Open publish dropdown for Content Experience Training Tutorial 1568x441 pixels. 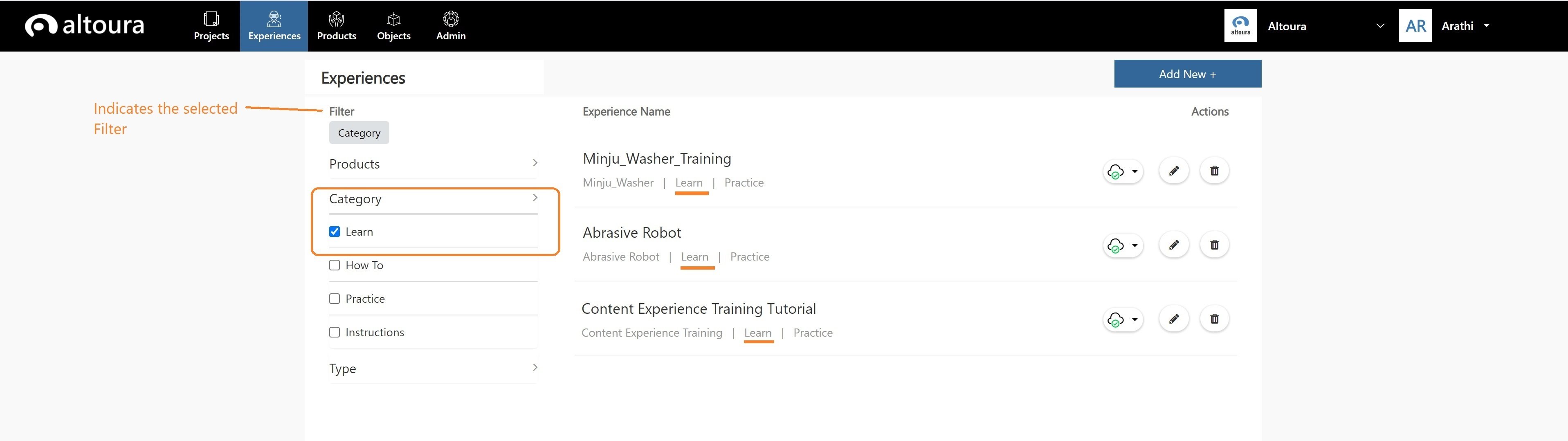1134,319
